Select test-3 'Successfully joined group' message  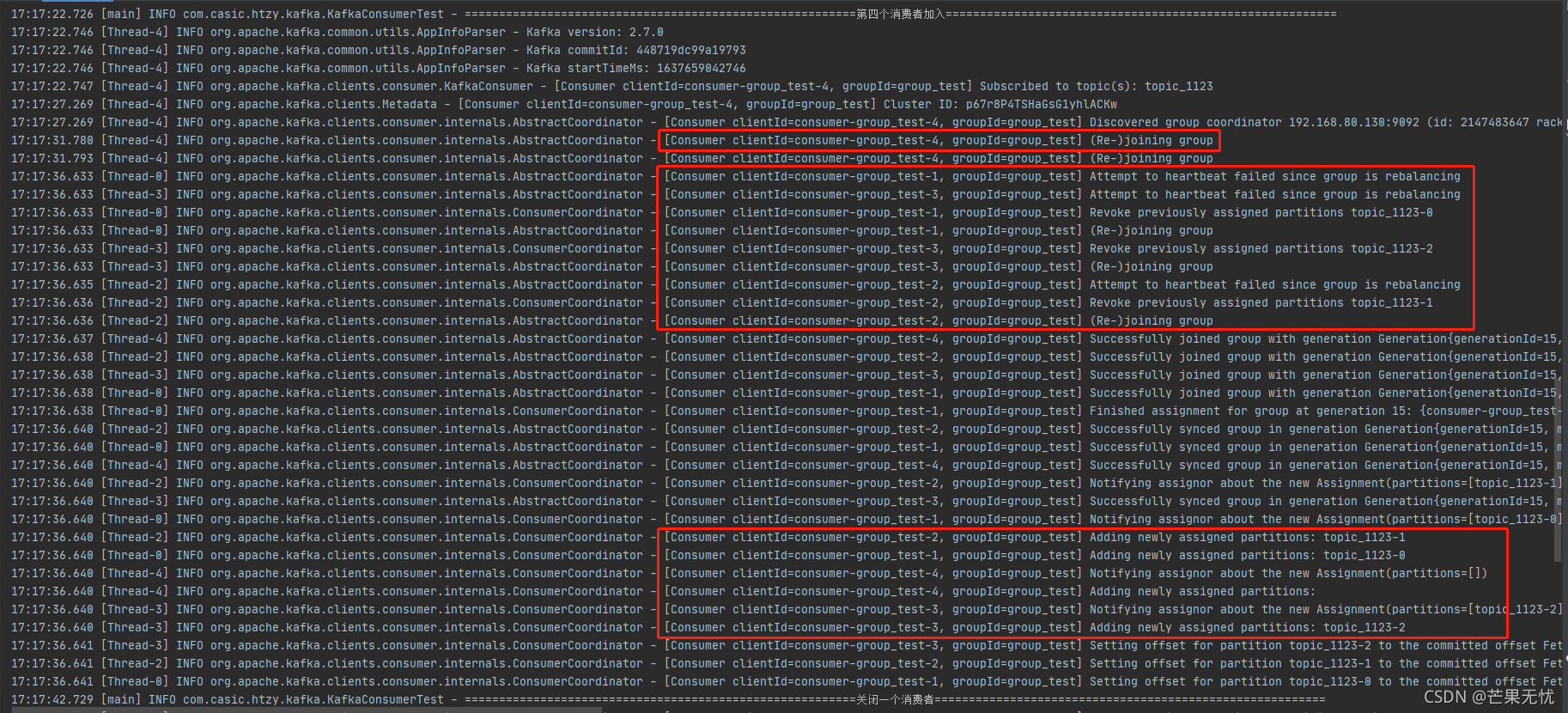point(1326,375)
